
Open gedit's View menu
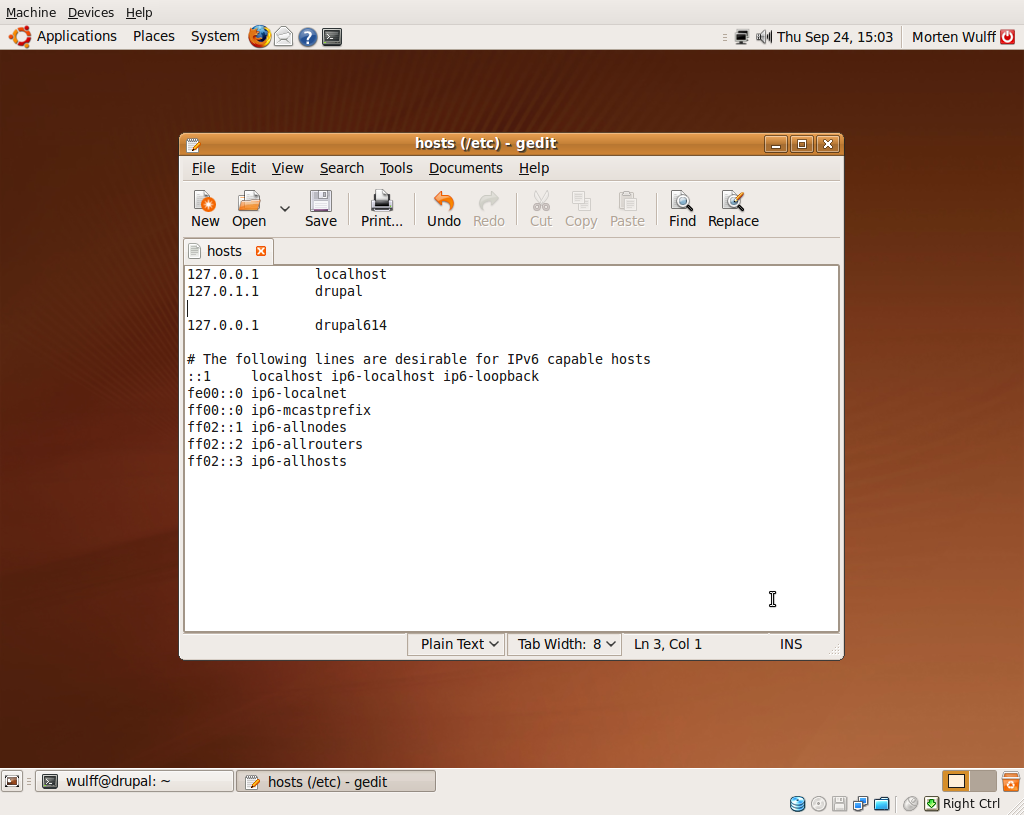[287, 168]
